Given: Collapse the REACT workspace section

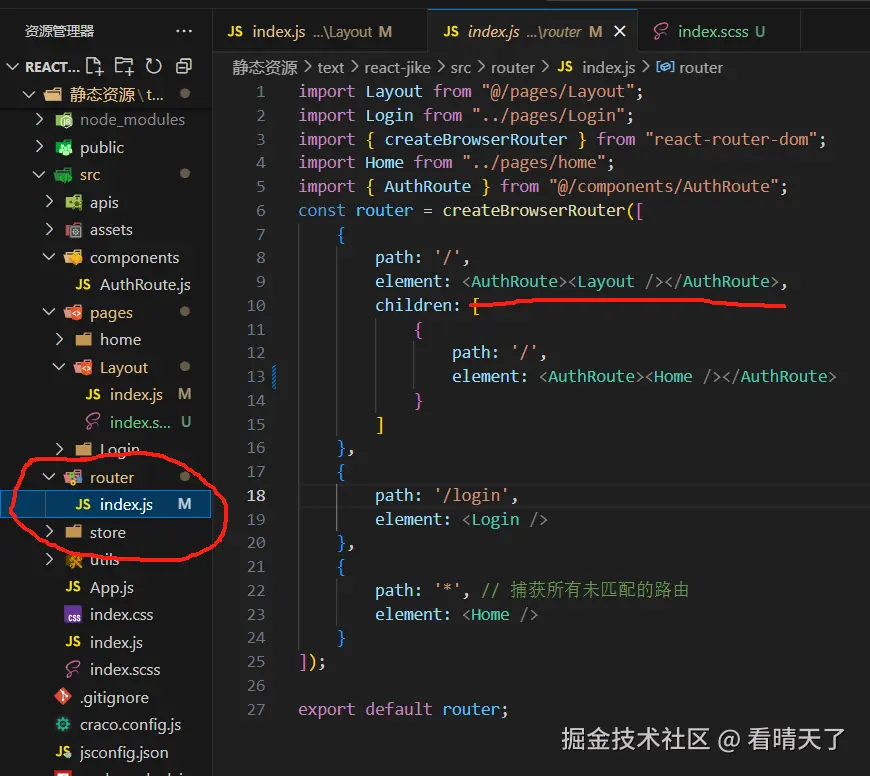Looking at the screenshot, I should tap(12, 67).
